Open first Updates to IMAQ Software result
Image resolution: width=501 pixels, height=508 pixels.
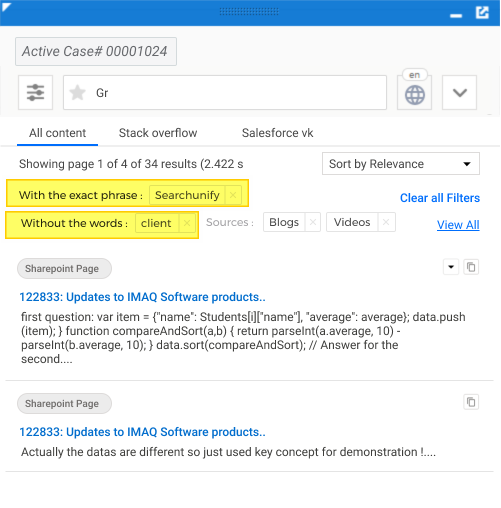click(x=142, y=297)
